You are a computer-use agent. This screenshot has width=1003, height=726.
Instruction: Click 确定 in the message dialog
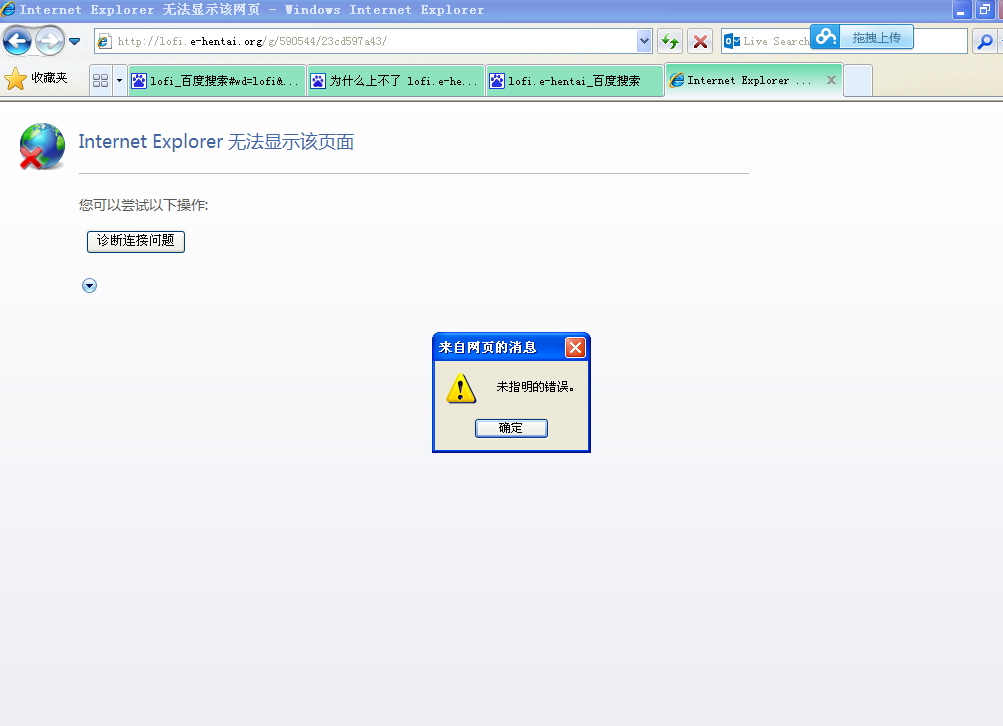coord(511,428)
